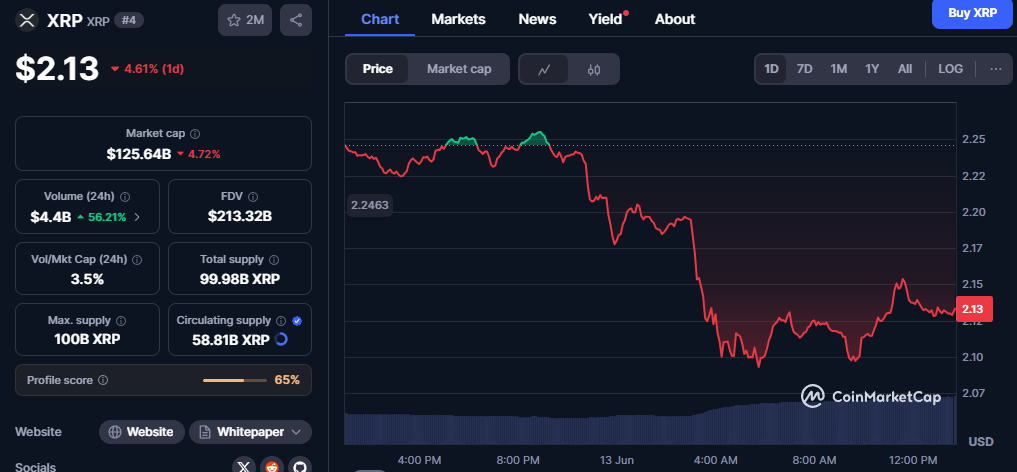Screen dimensions: 1017x472
Task: Click the Volume (24h) info icon
Action: 125,196
